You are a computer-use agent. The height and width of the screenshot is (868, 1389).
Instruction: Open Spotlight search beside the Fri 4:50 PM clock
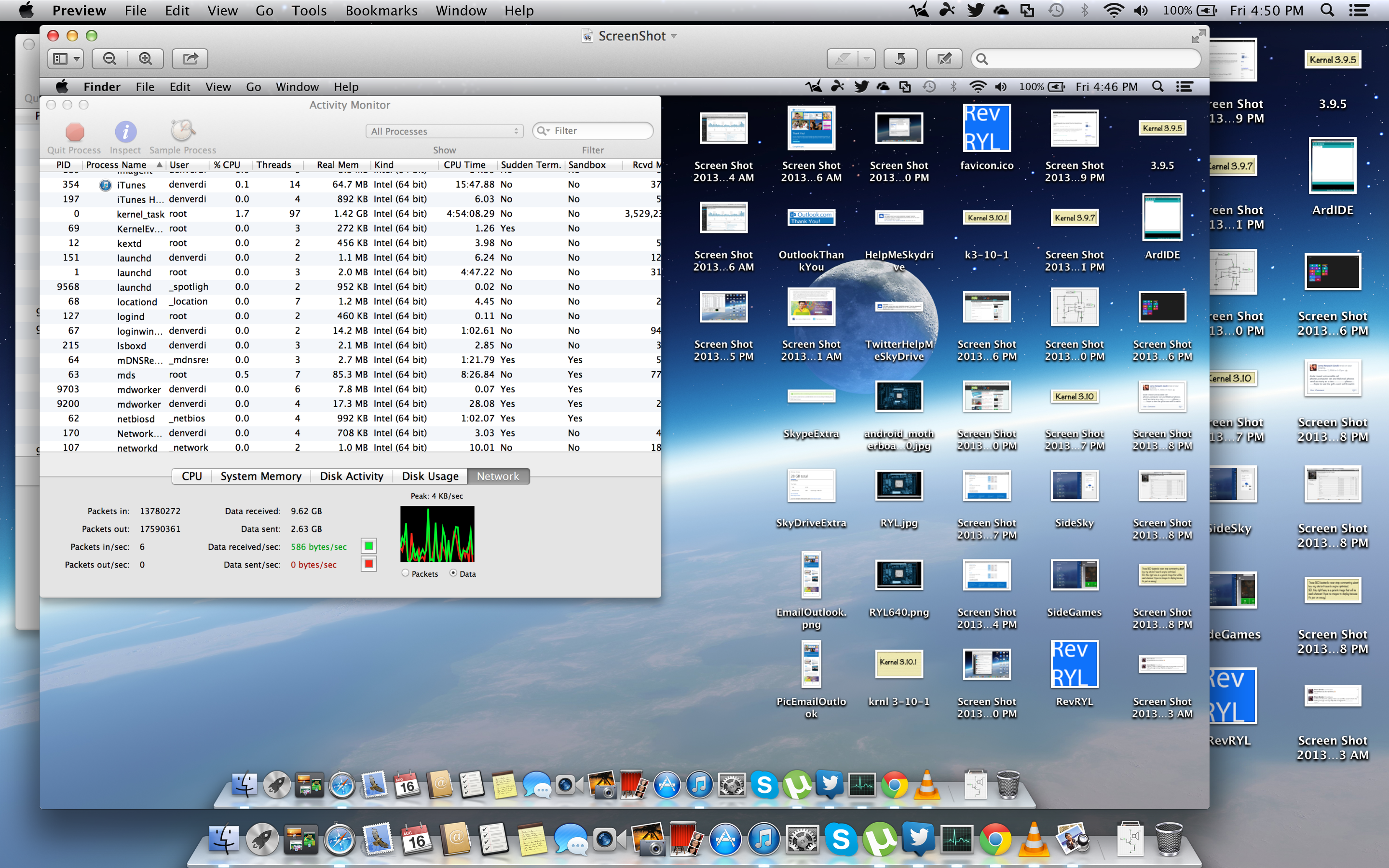(x=1327, y=10)
